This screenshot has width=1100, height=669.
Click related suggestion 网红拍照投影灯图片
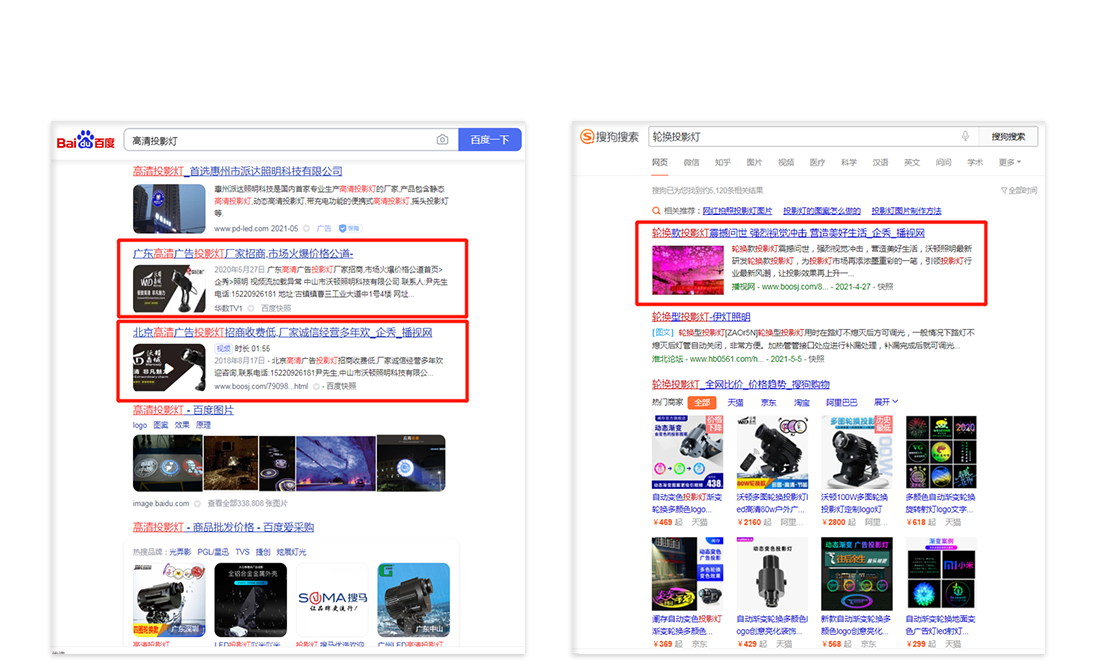[737, 211]
